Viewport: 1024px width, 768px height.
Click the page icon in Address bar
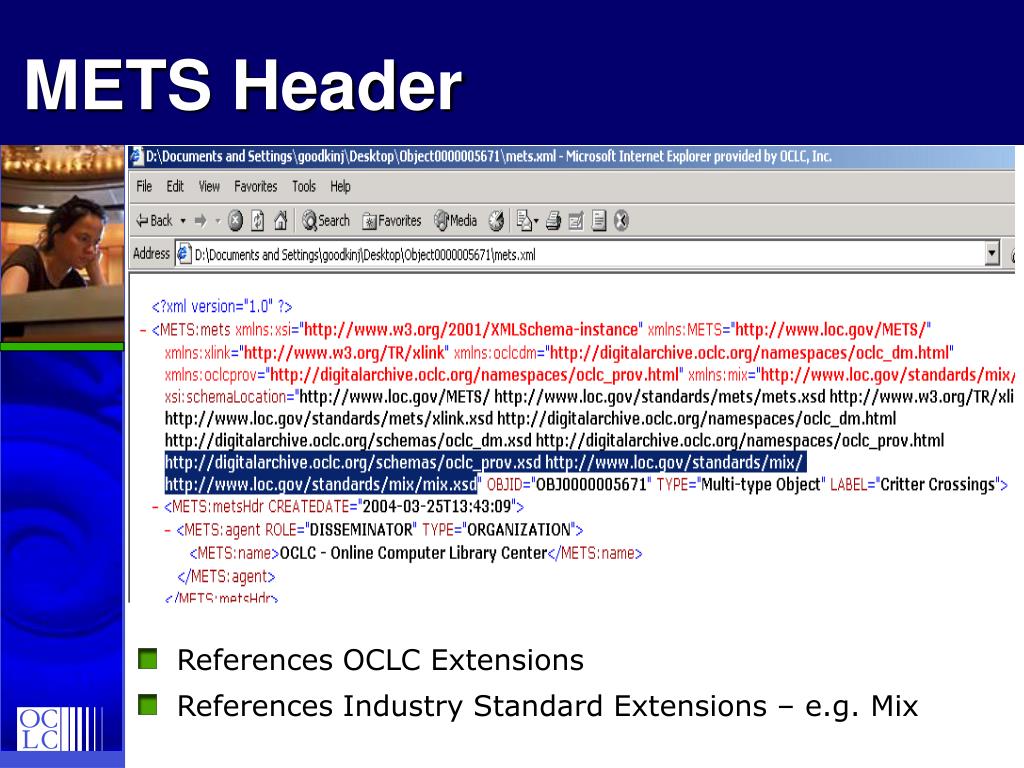(x=184, y=254)
